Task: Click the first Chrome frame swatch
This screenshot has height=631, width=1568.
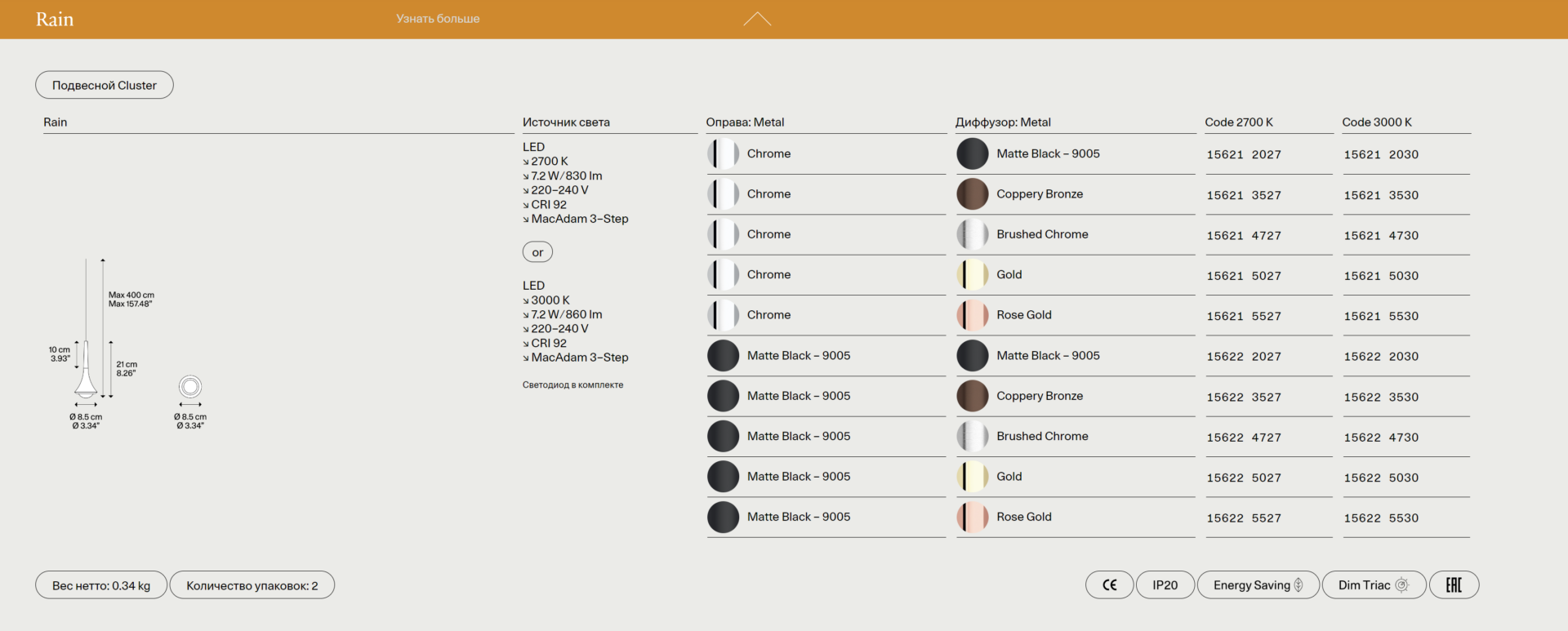Action: click(x=723, y=153)
